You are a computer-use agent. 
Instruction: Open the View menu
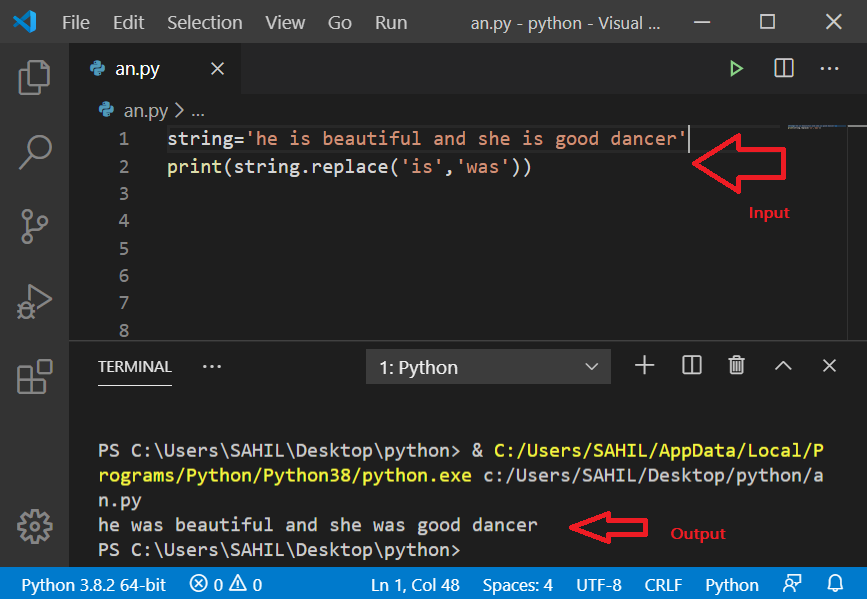click(x=285, y=23)
